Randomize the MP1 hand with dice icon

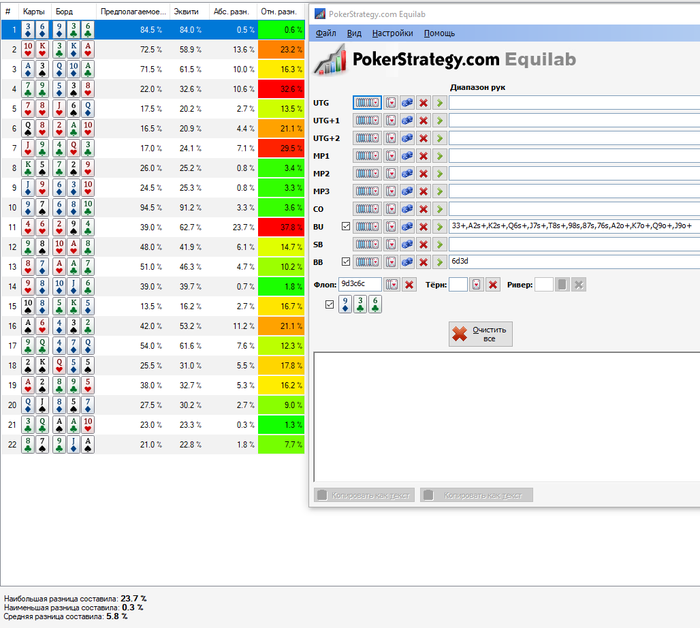click(407, 156)
